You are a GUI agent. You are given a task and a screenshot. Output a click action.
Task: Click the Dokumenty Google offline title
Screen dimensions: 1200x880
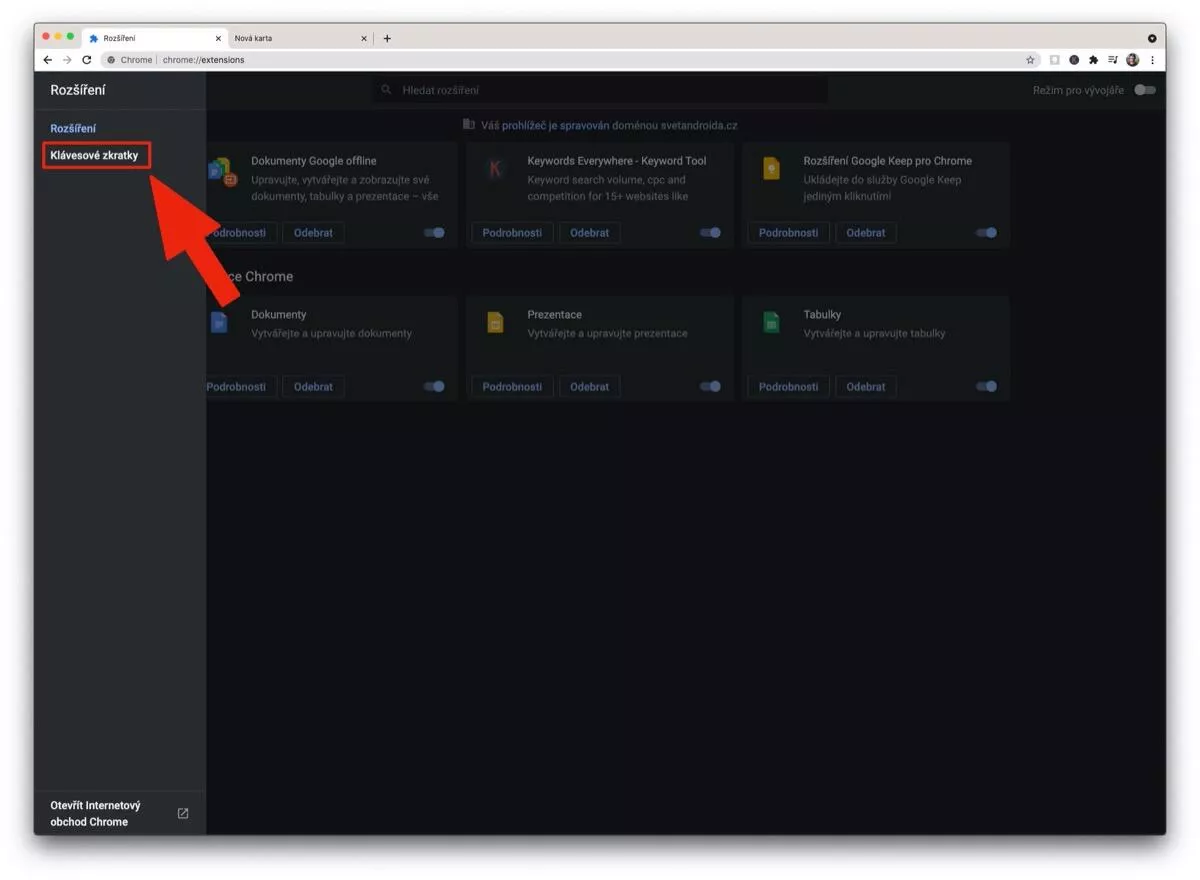314,160
